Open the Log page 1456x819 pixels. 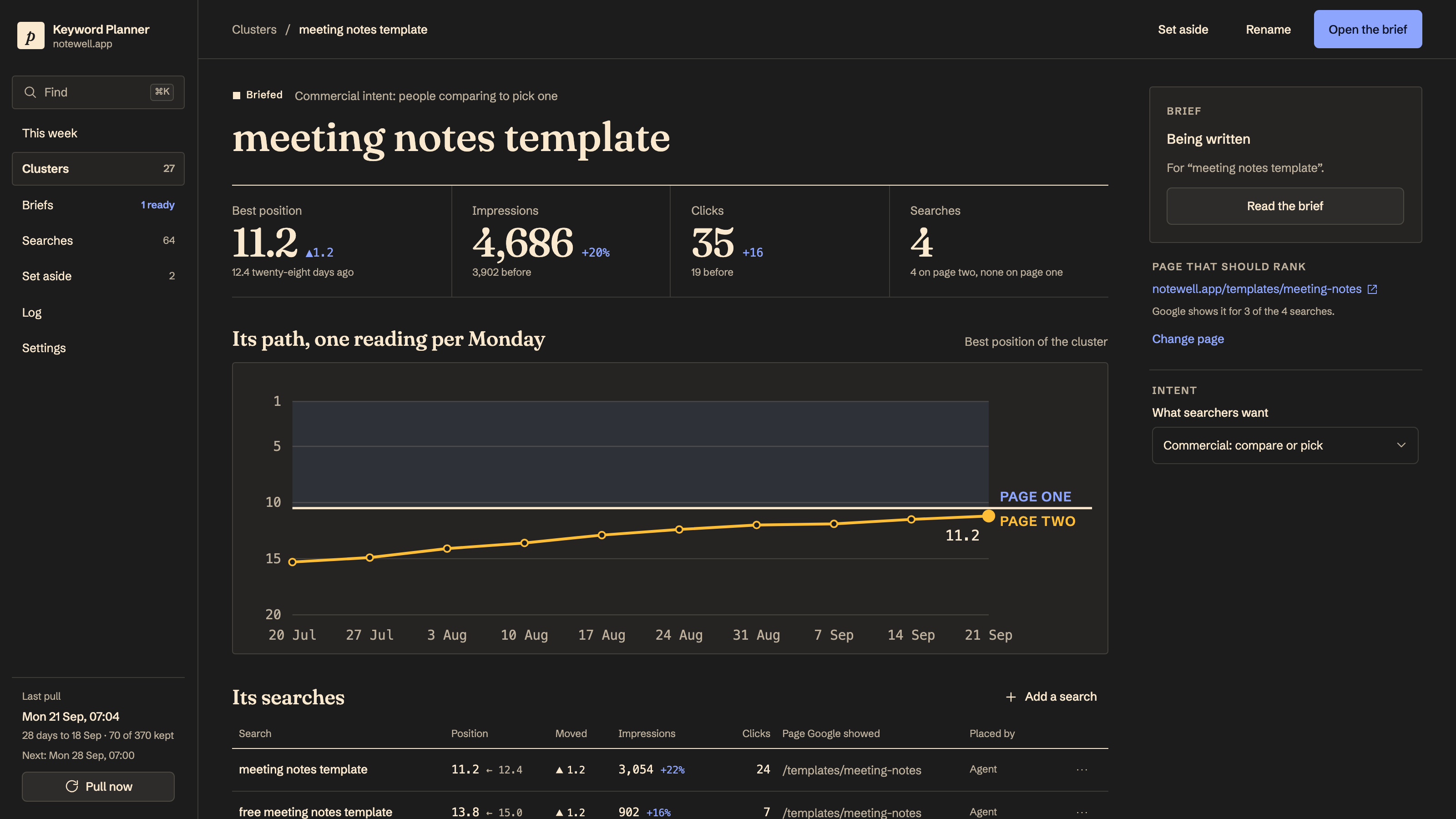coord(98,313)
